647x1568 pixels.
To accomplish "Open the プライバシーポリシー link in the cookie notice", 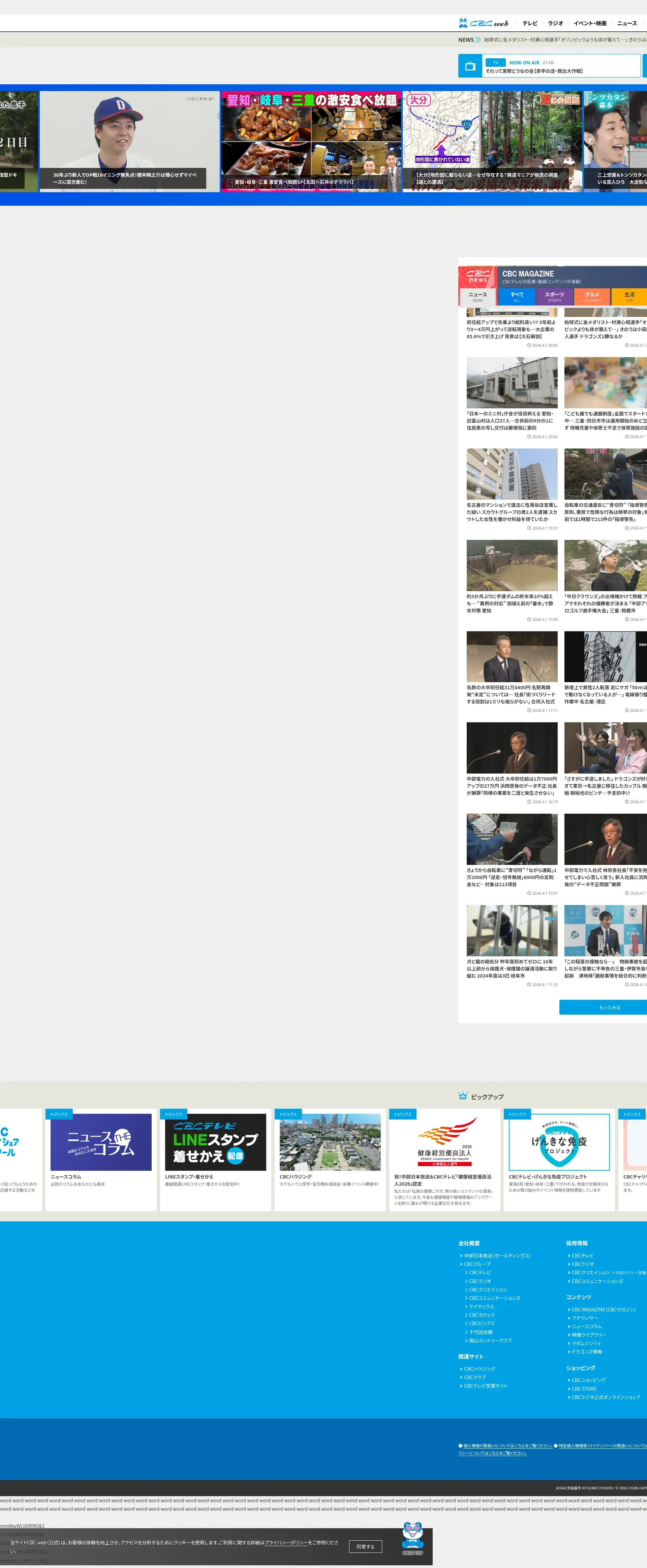I will point(286,1542).
